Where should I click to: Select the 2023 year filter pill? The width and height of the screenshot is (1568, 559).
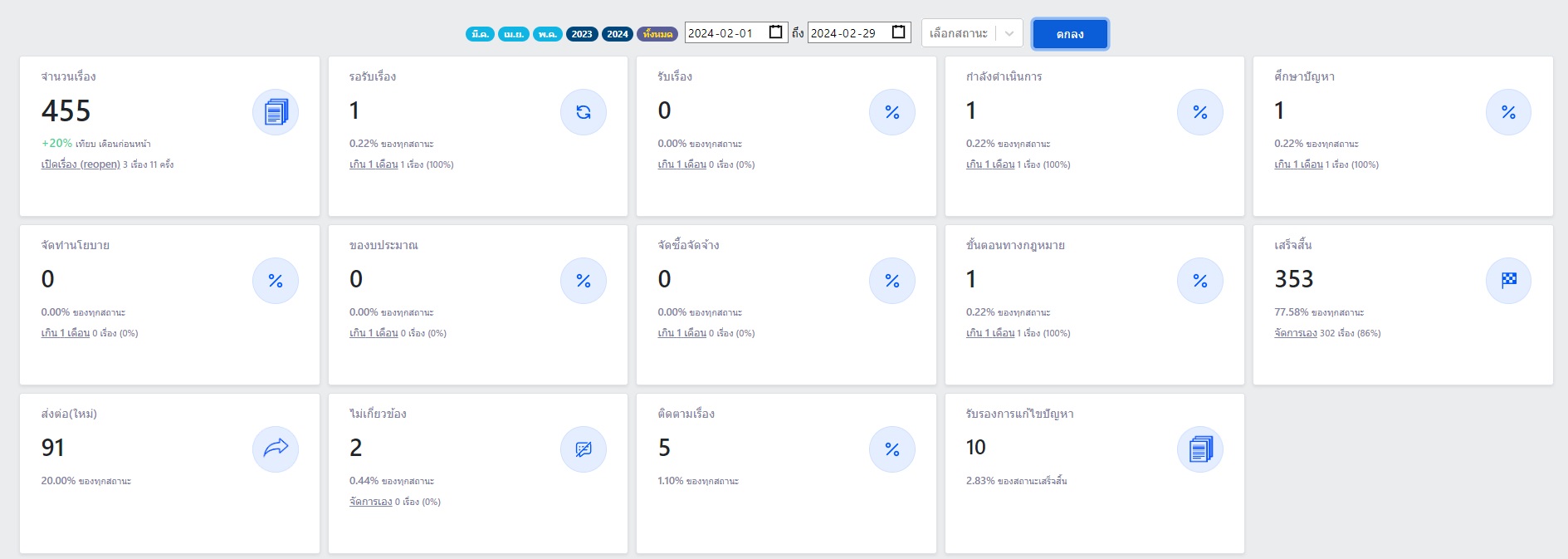(x=582, y=34)
